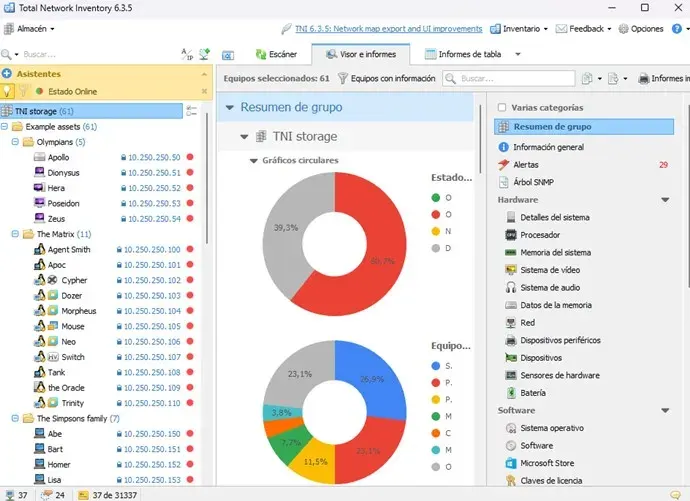The image size is (690, 501).
Task: Open the tabs overflow dropdown arrow
Action: coord(518,54)
